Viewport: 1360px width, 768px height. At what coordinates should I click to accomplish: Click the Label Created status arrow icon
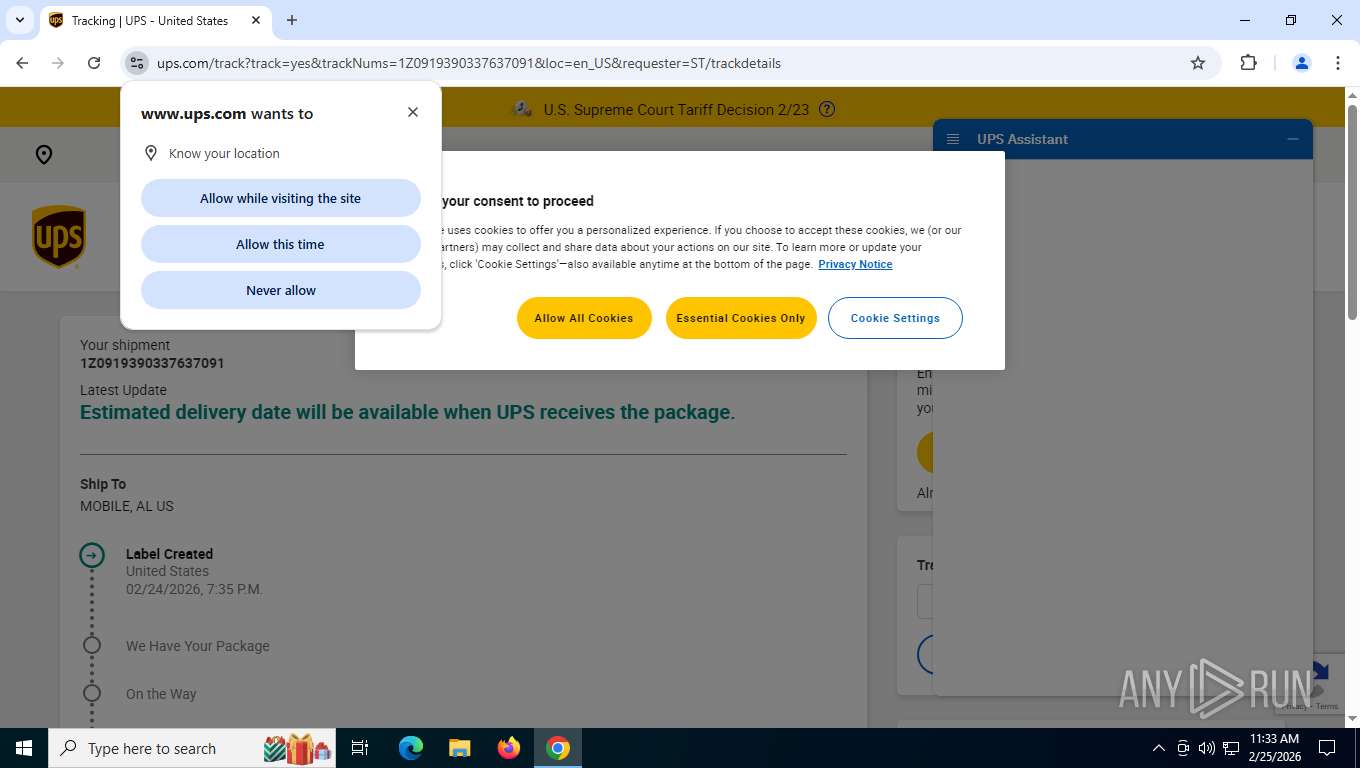point(92,555)
